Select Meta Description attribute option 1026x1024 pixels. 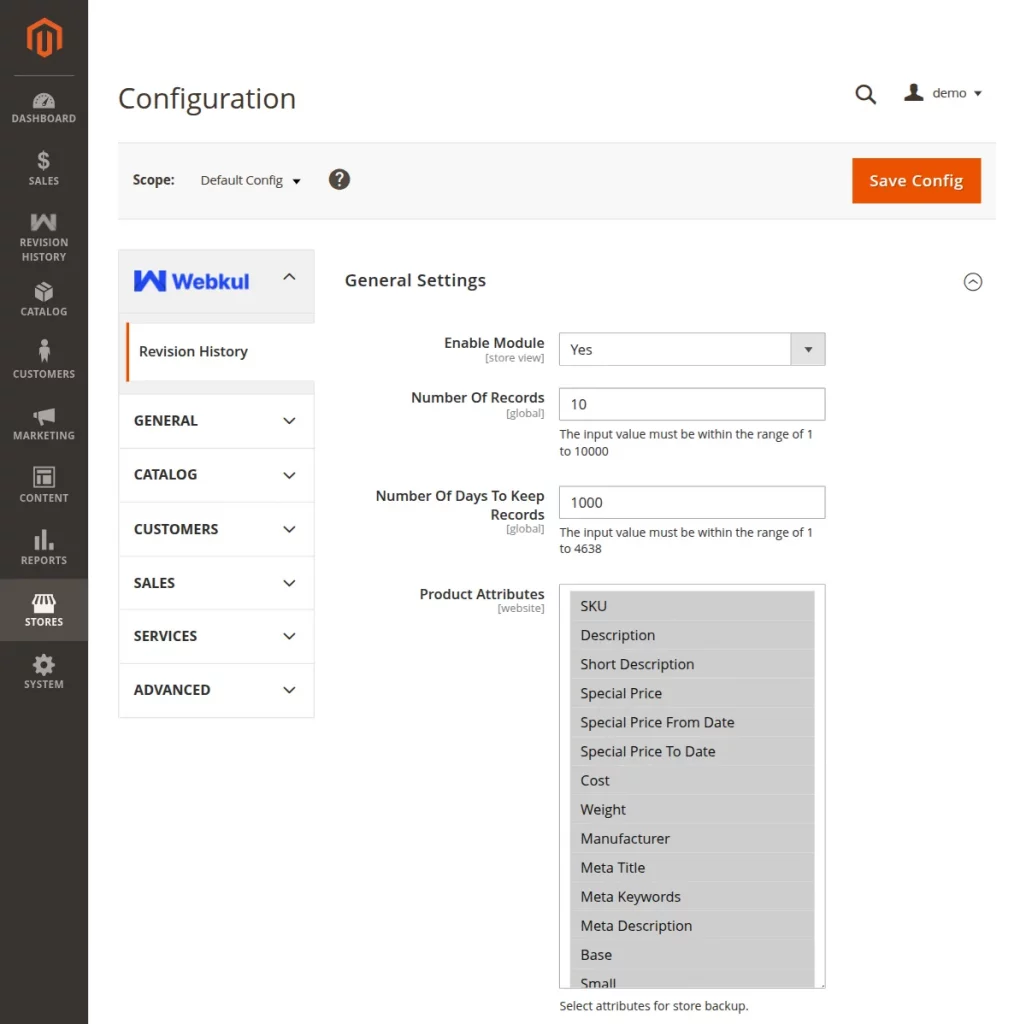[692, 927]
